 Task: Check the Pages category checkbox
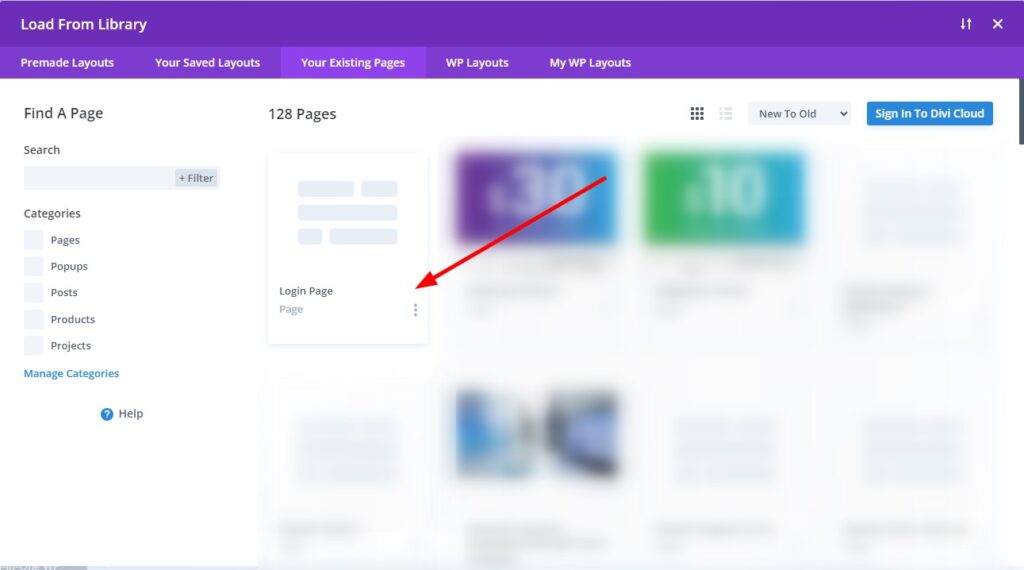pos(34,240)
